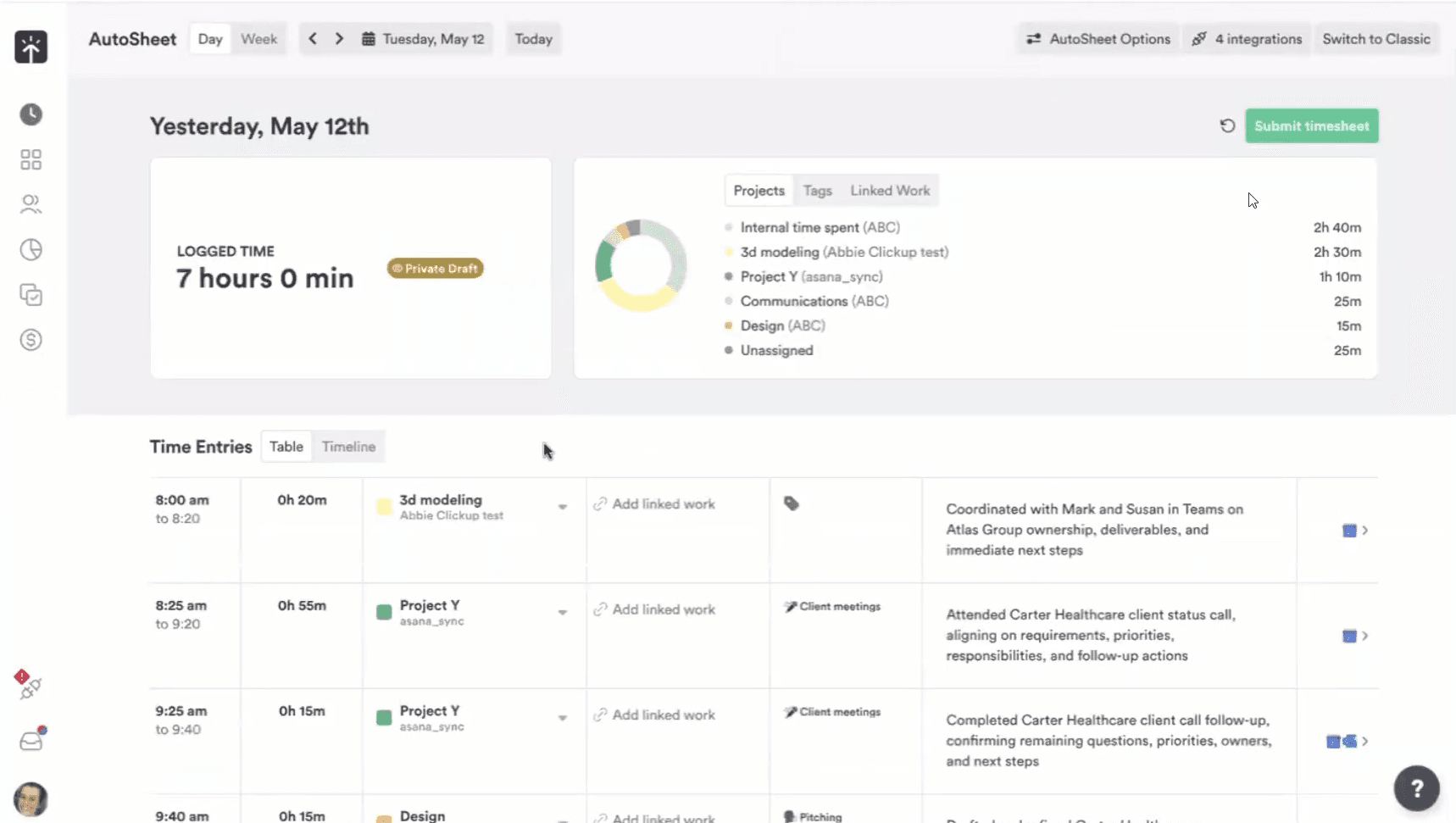Open source icon for 8:00 am entry
This screenshot has height=823, width=1456.
click(x=1349, y=531)
